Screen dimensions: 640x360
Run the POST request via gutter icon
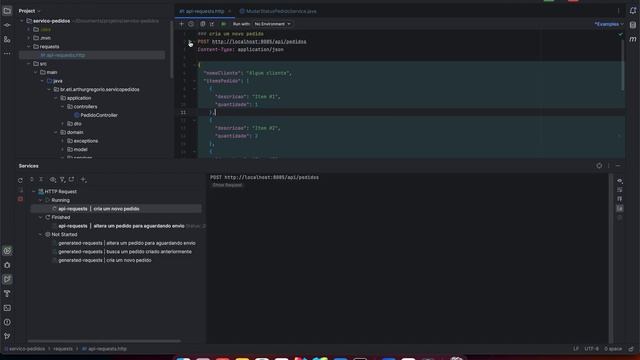coord(190,42)
